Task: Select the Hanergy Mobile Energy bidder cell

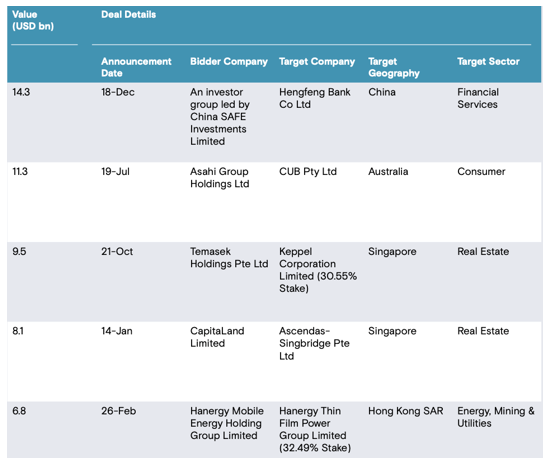Action: pyautogui.click(x=227, y=423)
